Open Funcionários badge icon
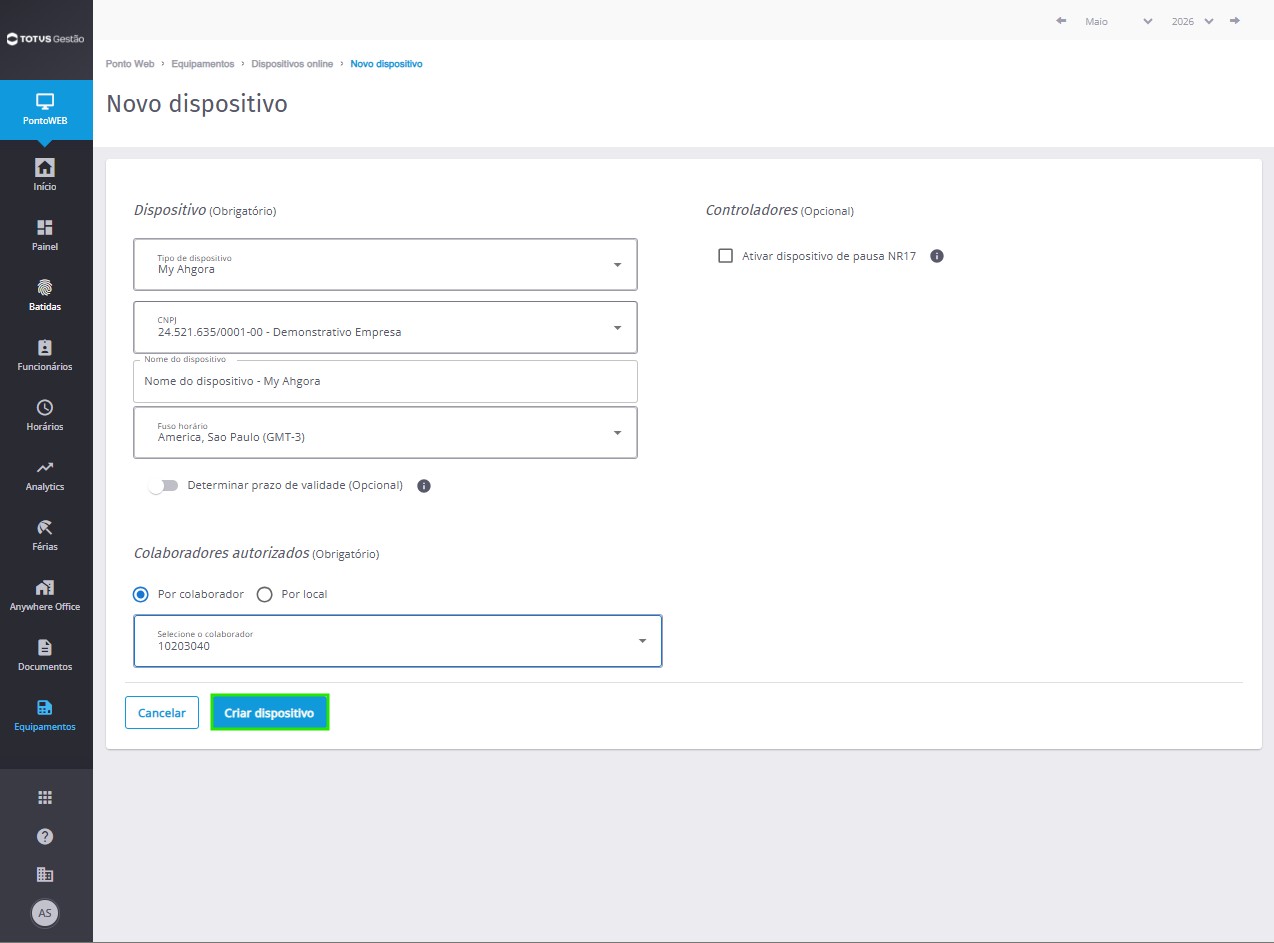1274x943 pixels. [x=44, y=347]
